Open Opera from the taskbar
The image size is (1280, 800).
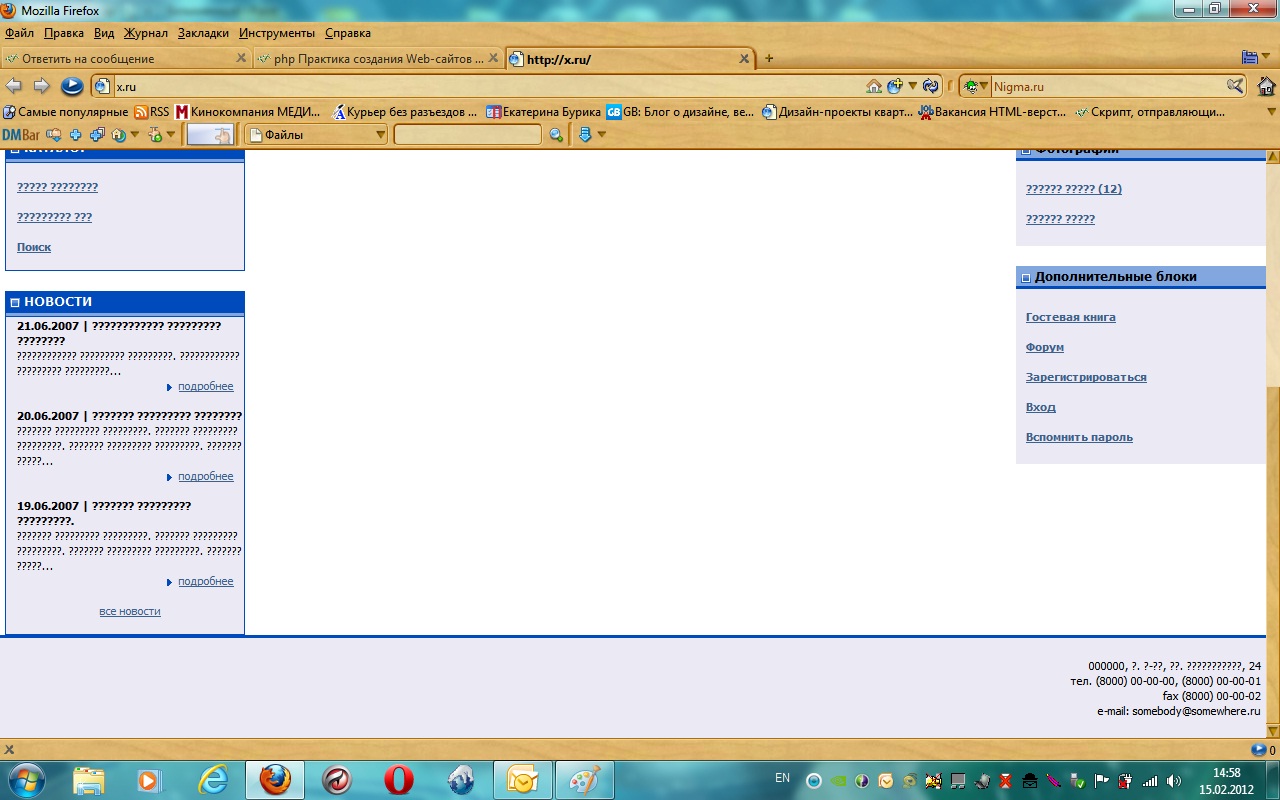(x=399, y=780)
